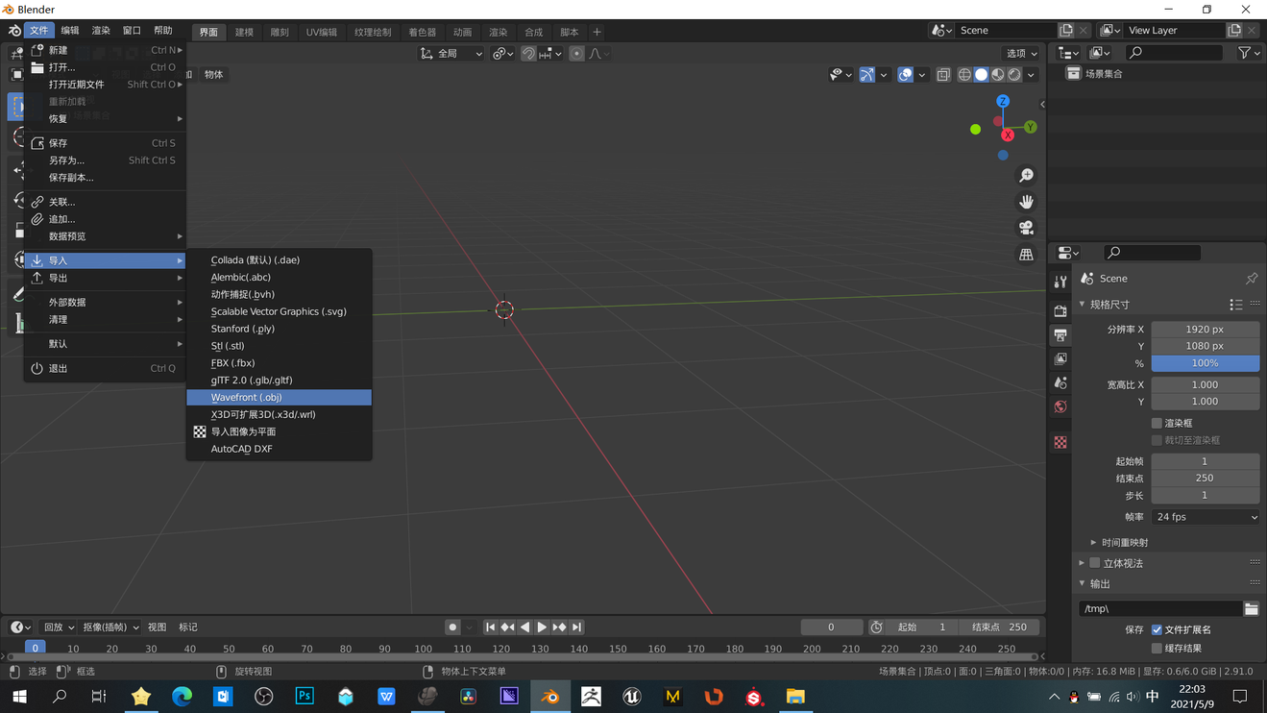The height and width of the screenshot is (713, 1267).
Task: Collapse the 输出 panel
Action: point(1100,583)
